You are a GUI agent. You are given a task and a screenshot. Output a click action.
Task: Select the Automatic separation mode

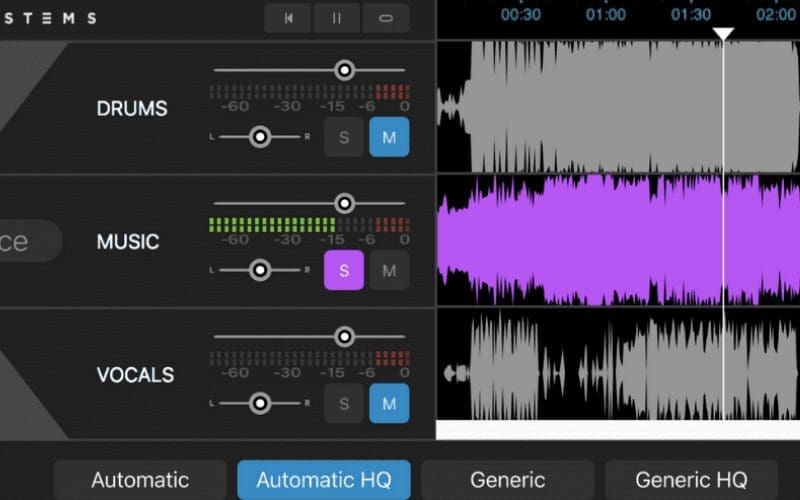(x=140, y=480)
